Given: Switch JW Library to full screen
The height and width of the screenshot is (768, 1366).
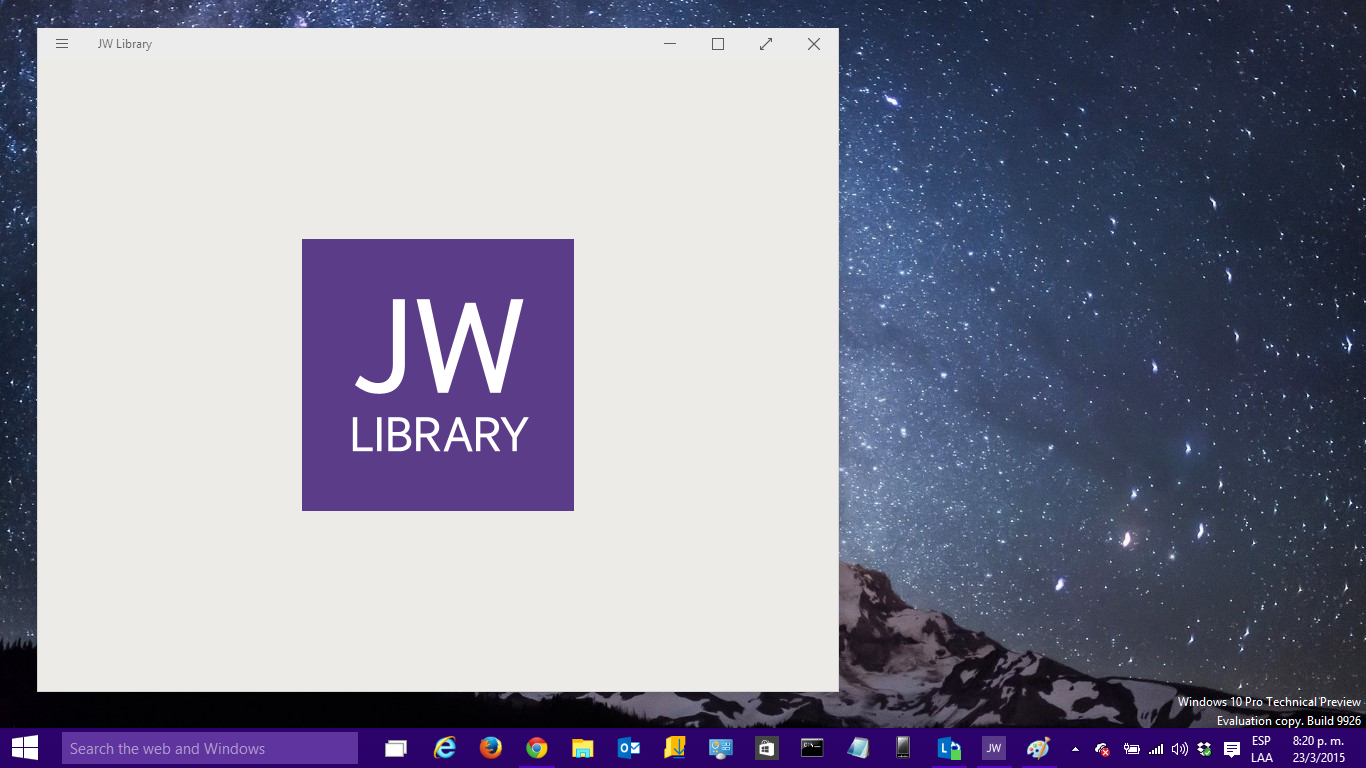Looking at the screenshot, I should tap(766, 44).
